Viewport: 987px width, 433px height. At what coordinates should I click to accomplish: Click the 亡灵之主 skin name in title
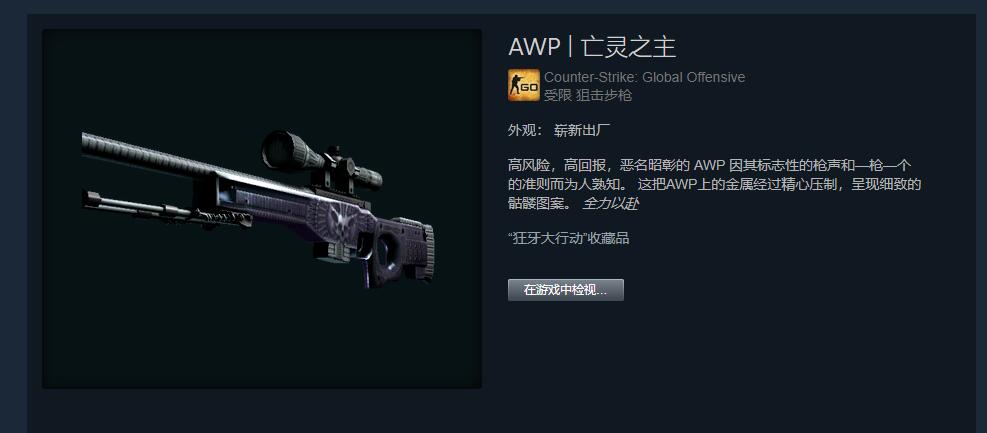[x=629, y=47]
